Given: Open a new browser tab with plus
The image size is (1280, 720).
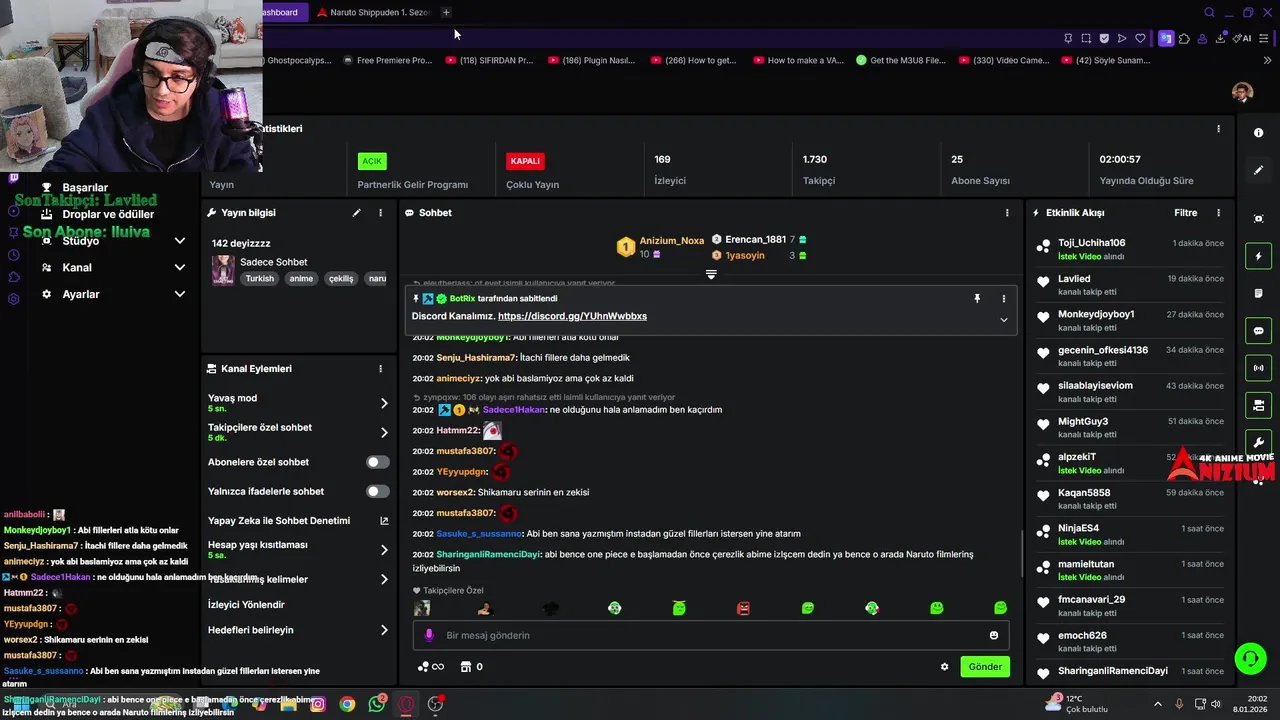Looking at the screenshot, I should pyautogui.click(x=446, y=12).
